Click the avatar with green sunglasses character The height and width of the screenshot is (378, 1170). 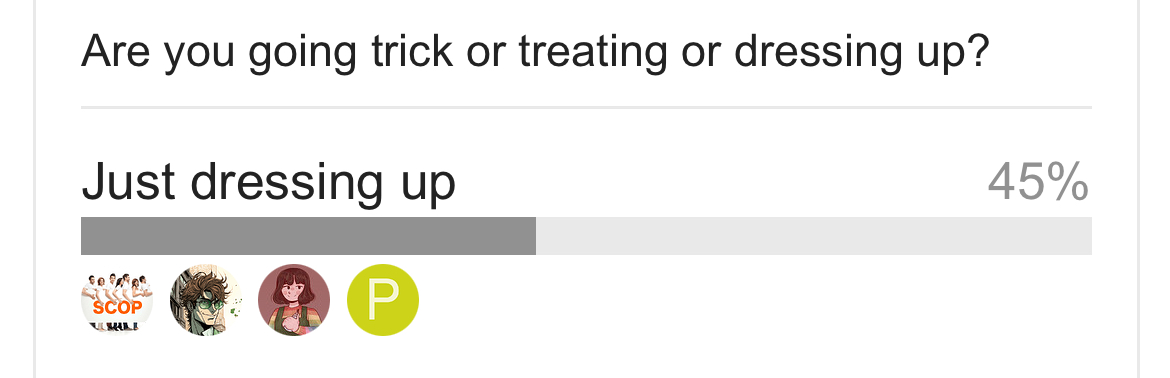(205, 300)
